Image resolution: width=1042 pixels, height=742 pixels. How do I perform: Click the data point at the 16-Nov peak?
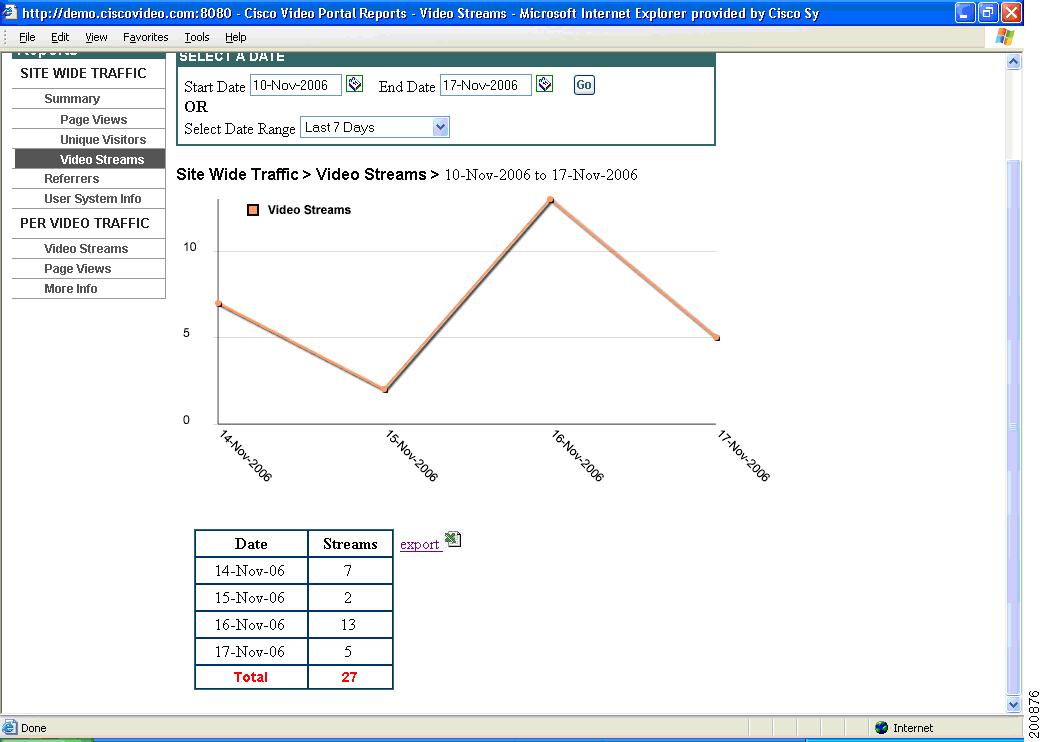[550, 200]
